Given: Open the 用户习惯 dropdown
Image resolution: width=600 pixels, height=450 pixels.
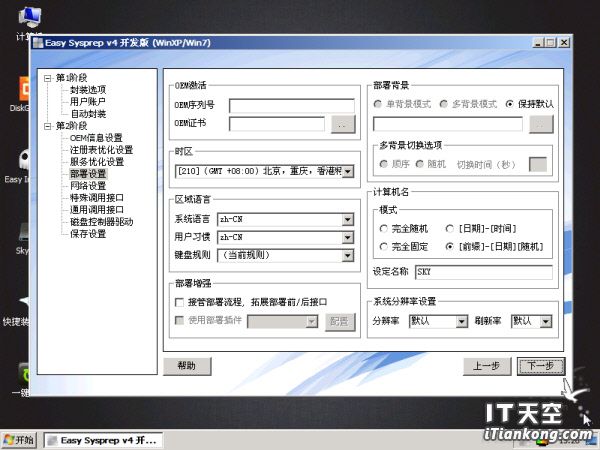Looking at the screenshot, I should click(x=347, y=238).
